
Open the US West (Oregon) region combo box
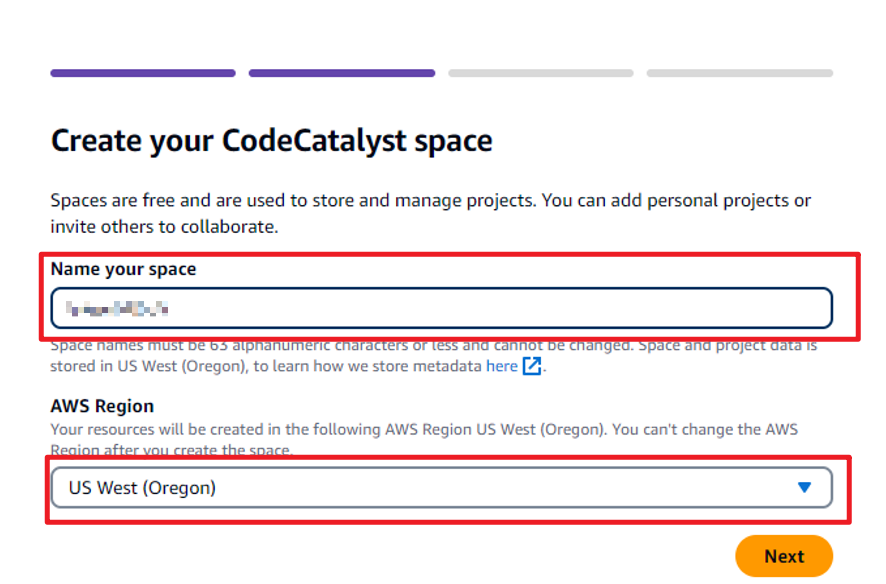pyautogui.click(x=440, y=488)
